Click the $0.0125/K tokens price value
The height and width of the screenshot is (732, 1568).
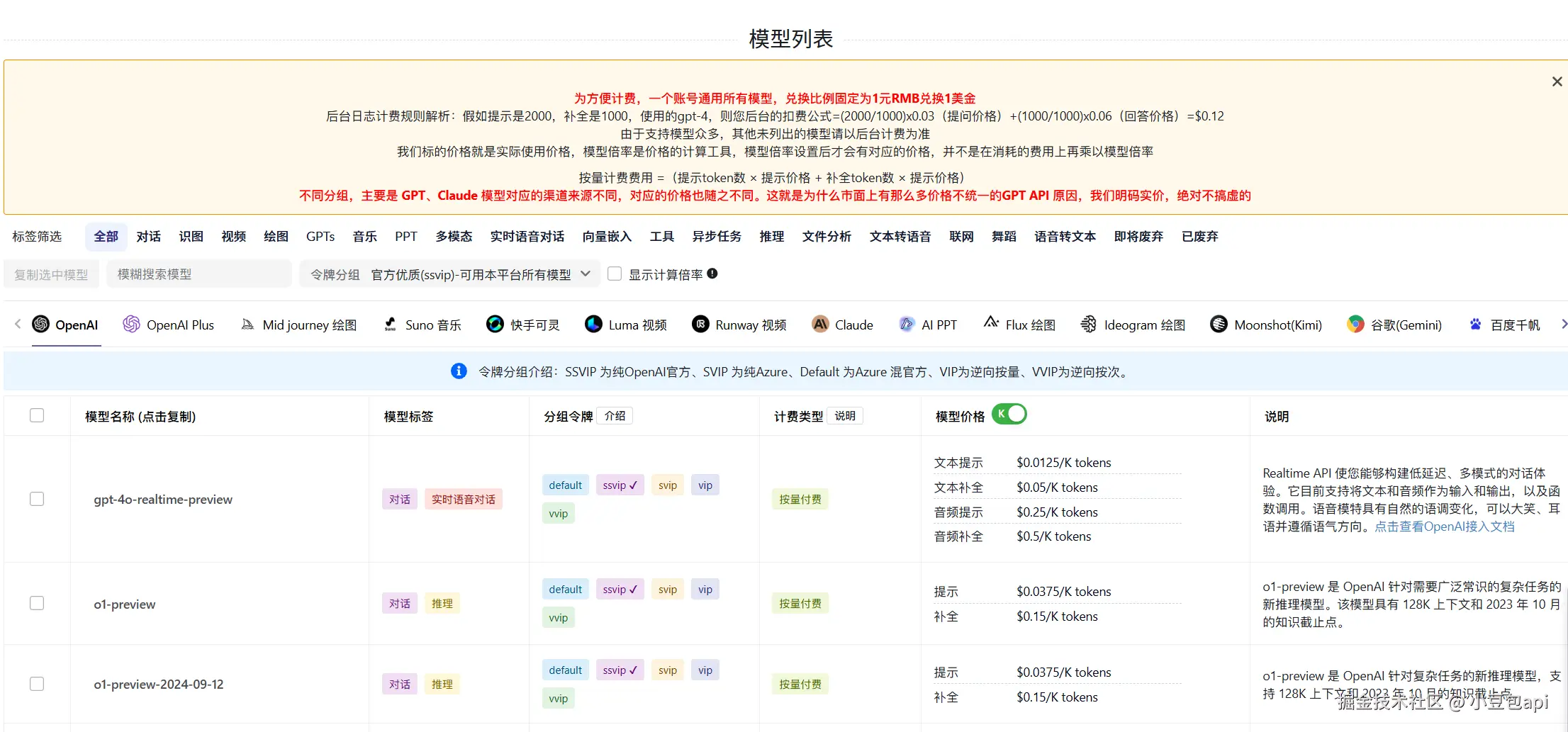tap(1063, 463)
